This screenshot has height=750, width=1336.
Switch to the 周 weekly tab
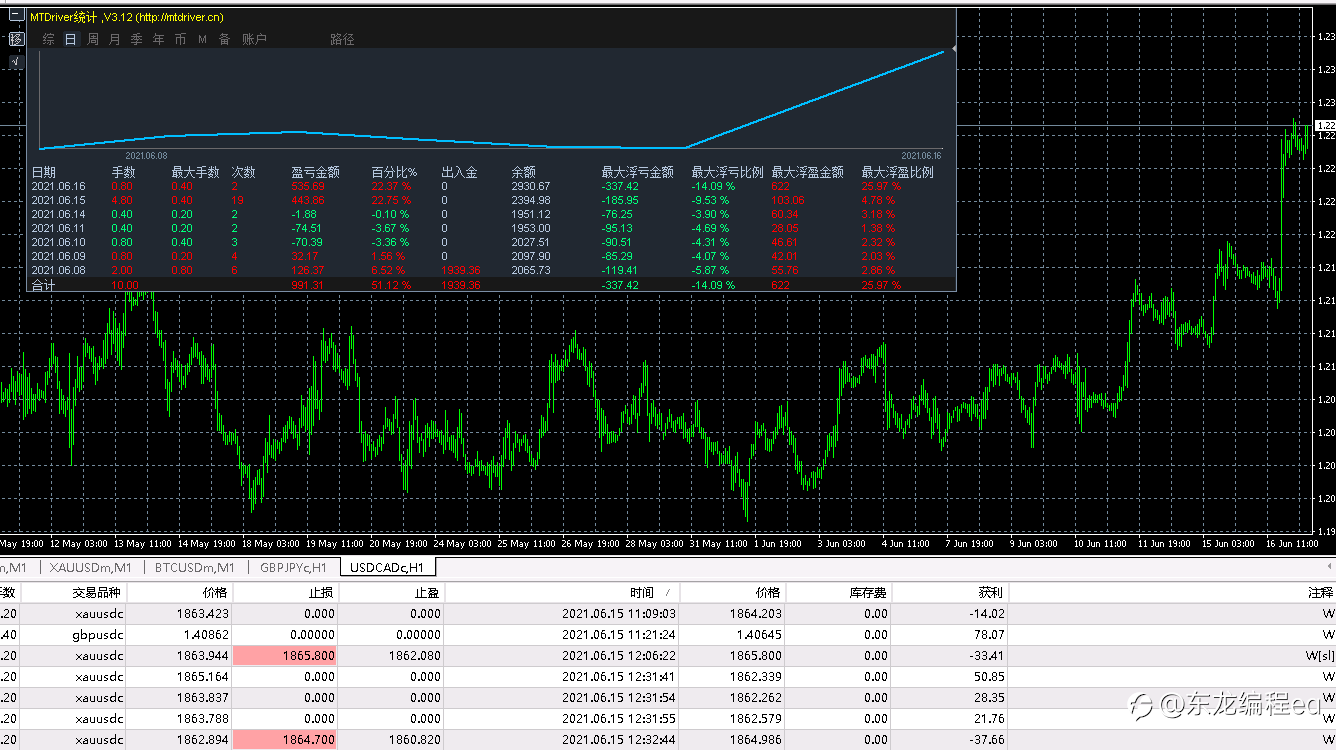pos(93,39)
